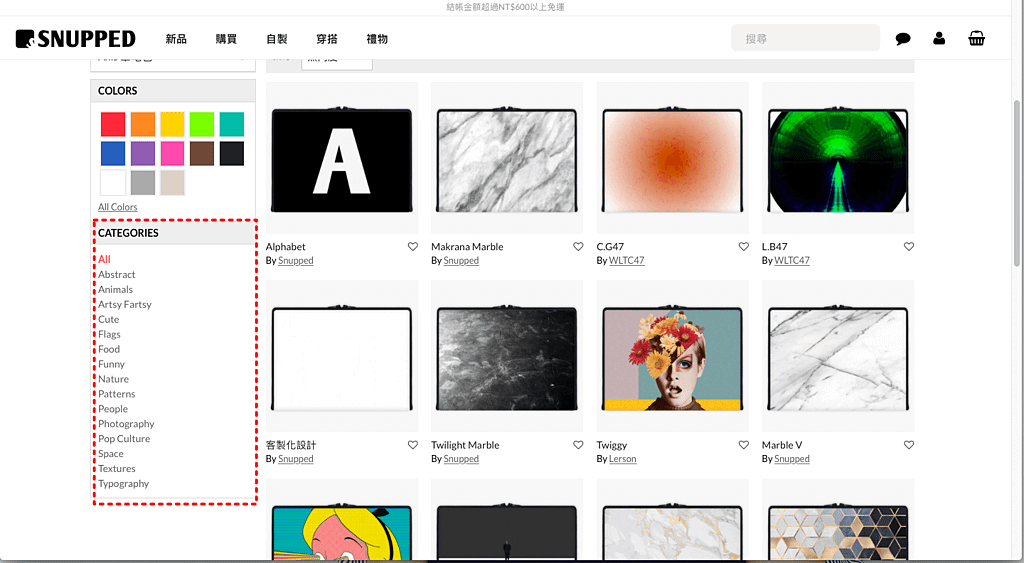Select the All category
Image resolution: width=1024 pixels, height=563 pixels.
tap(104, 259)
